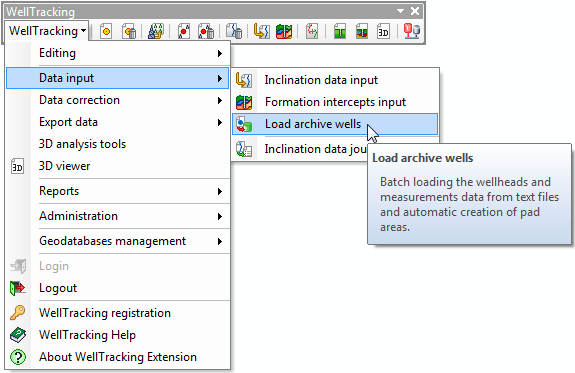575x373 pixels.
Task: Select Inclination data input in the submenu
Action: coord(335,80)
